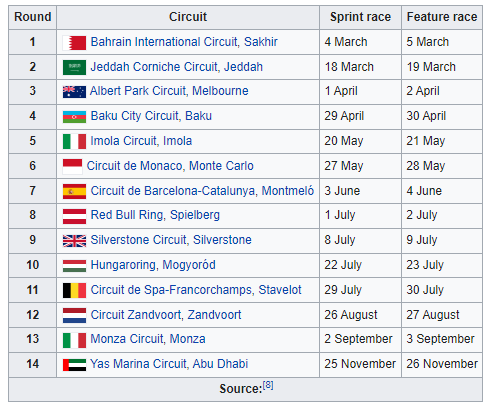This screenshot has height=411, width=491.
Task: Open the Jeddah Corniche Circuit link
Action: point(154,67)
